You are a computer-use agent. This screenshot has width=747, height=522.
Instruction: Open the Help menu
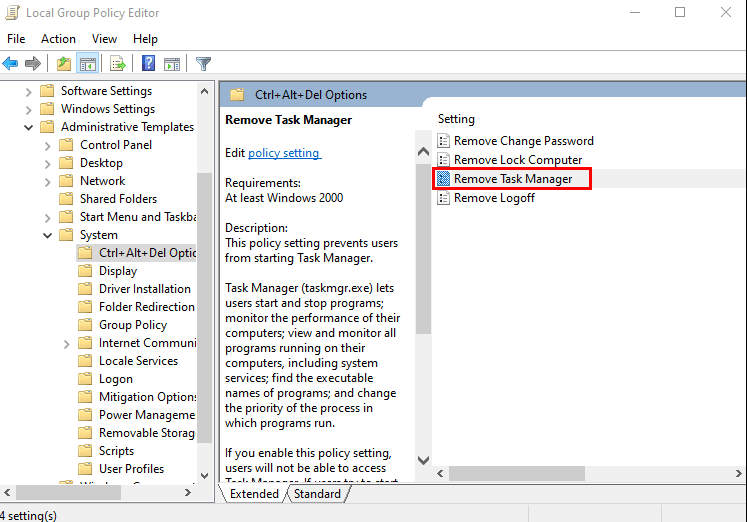pyautogui.click(x=145, y=39)
